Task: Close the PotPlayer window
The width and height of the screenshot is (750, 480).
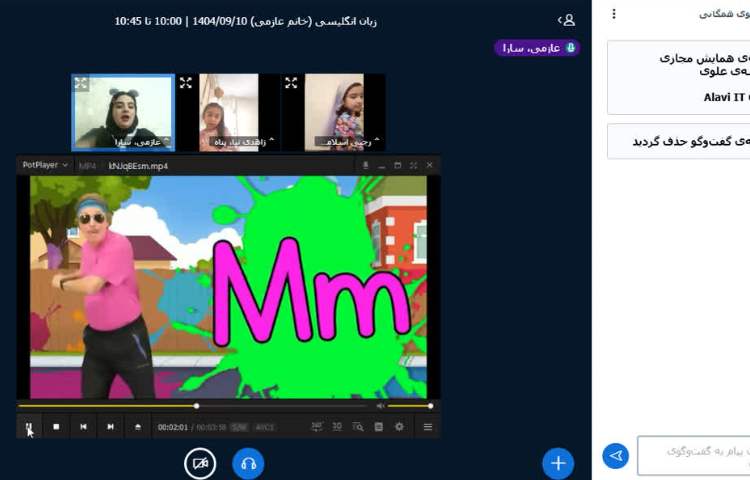Action: [x=430, y=165]
